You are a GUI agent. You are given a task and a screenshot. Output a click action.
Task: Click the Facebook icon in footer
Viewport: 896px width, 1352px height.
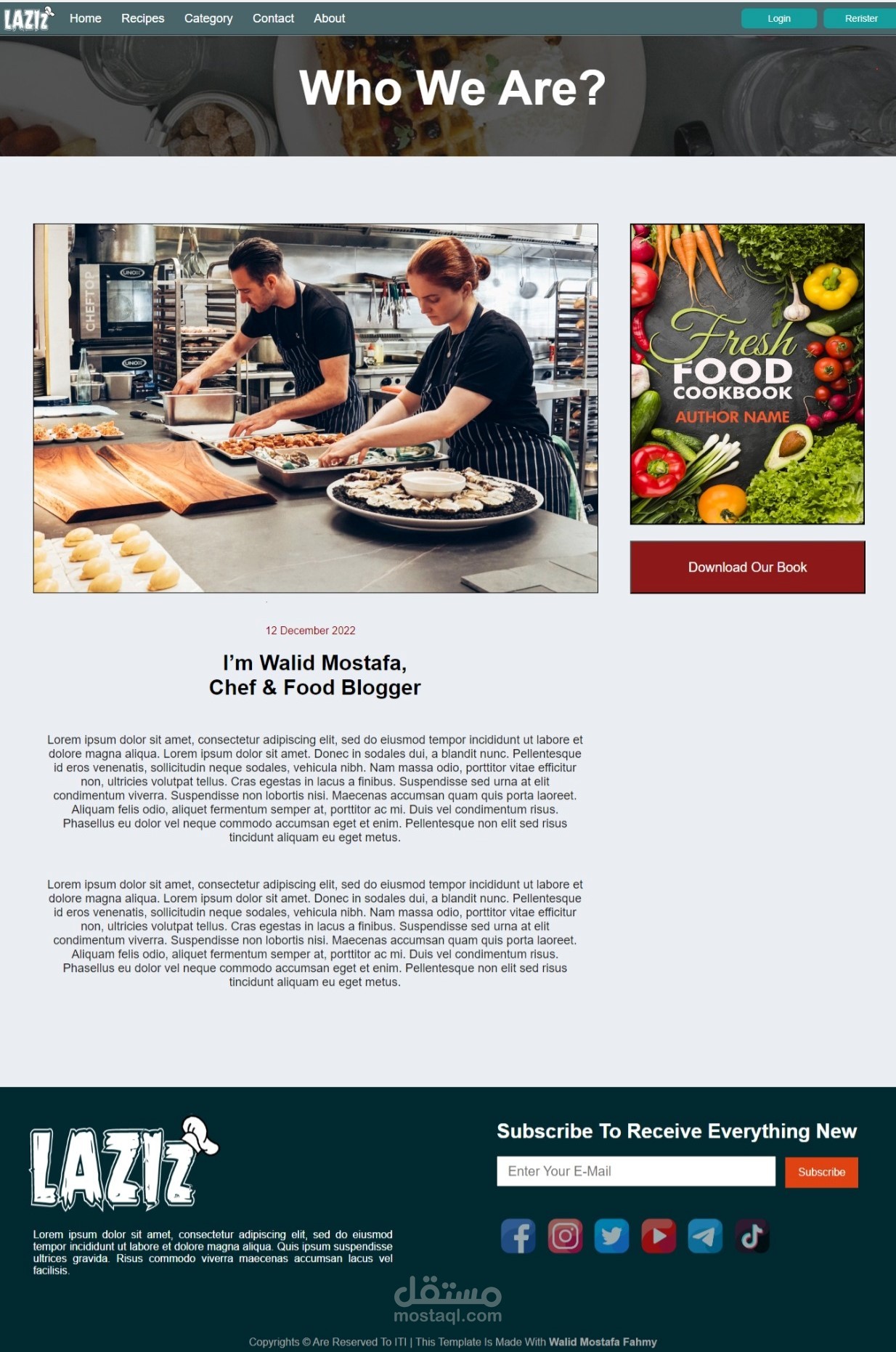click(518, 1236)
